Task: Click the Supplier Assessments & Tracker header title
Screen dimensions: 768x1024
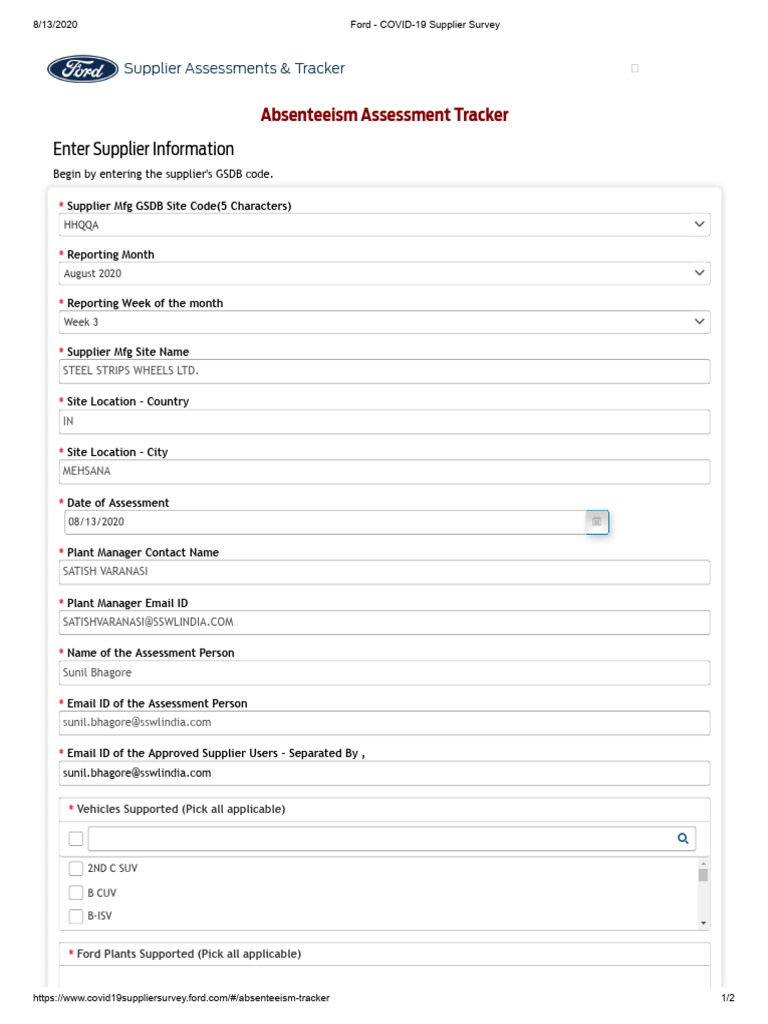Action: [x=234, y=68]
